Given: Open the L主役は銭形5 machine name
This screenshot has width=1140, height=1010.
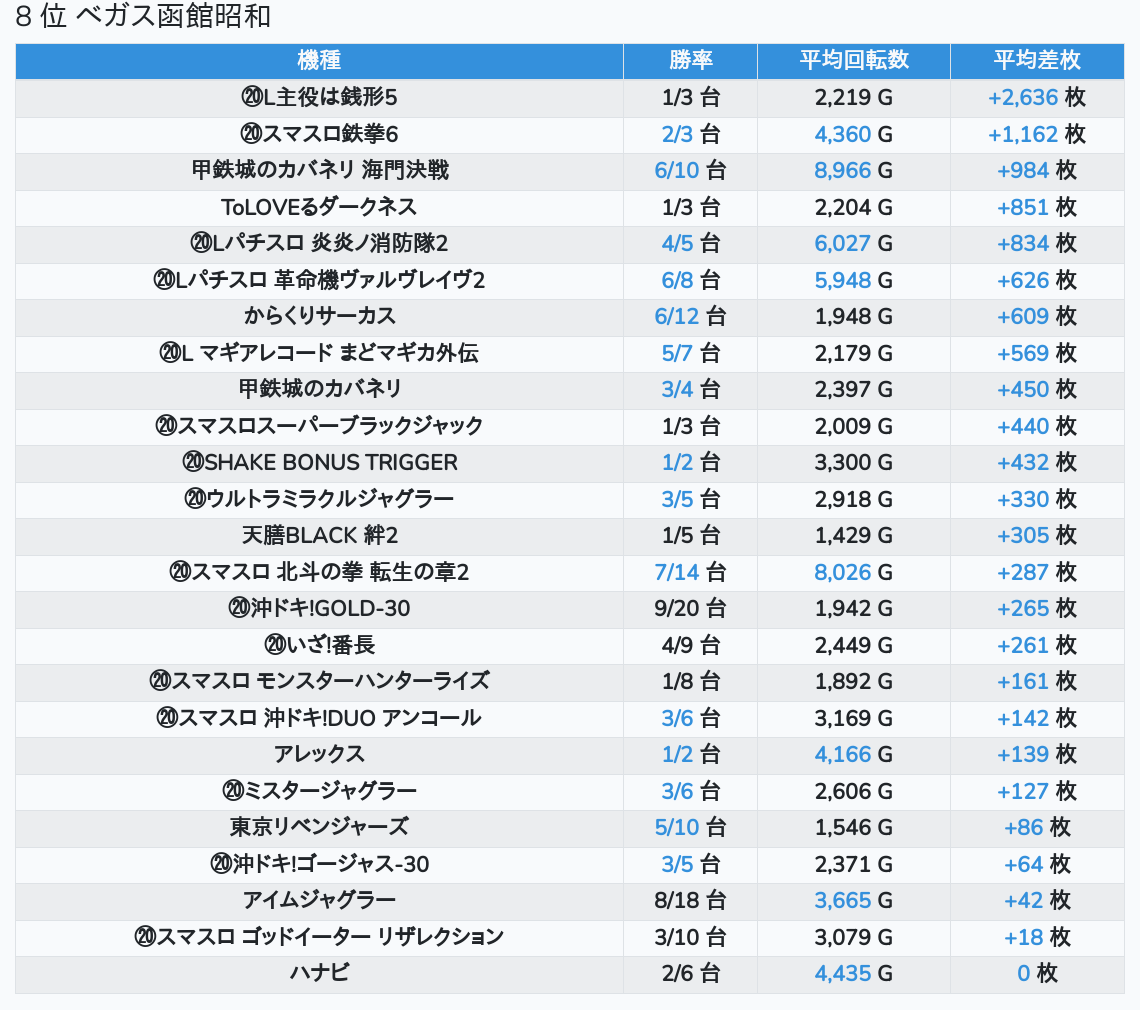Looking at the screenshot, I should (319, 97).
